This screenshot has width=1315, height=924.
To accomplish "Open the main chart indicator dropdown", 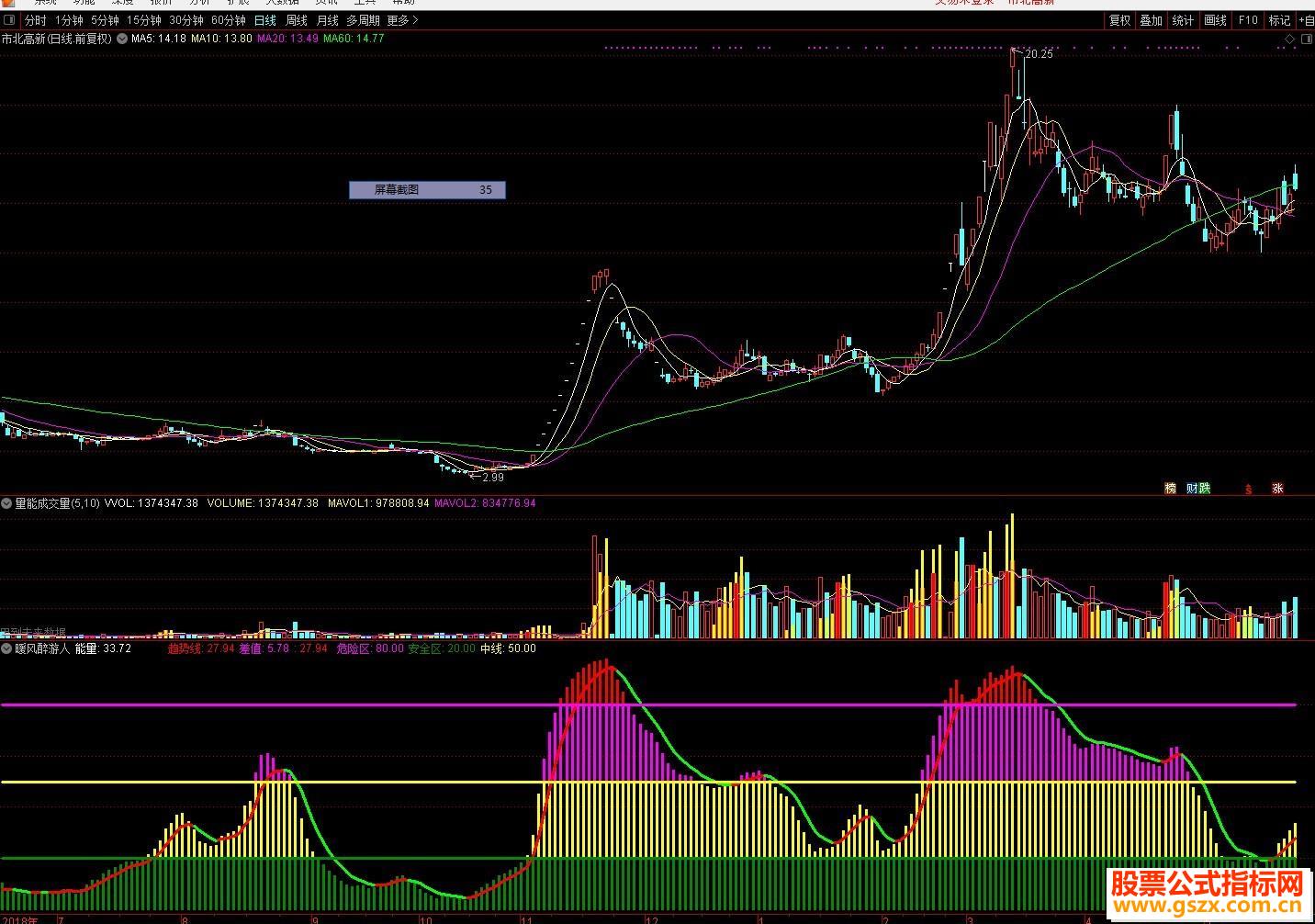I will coord(122,39).
